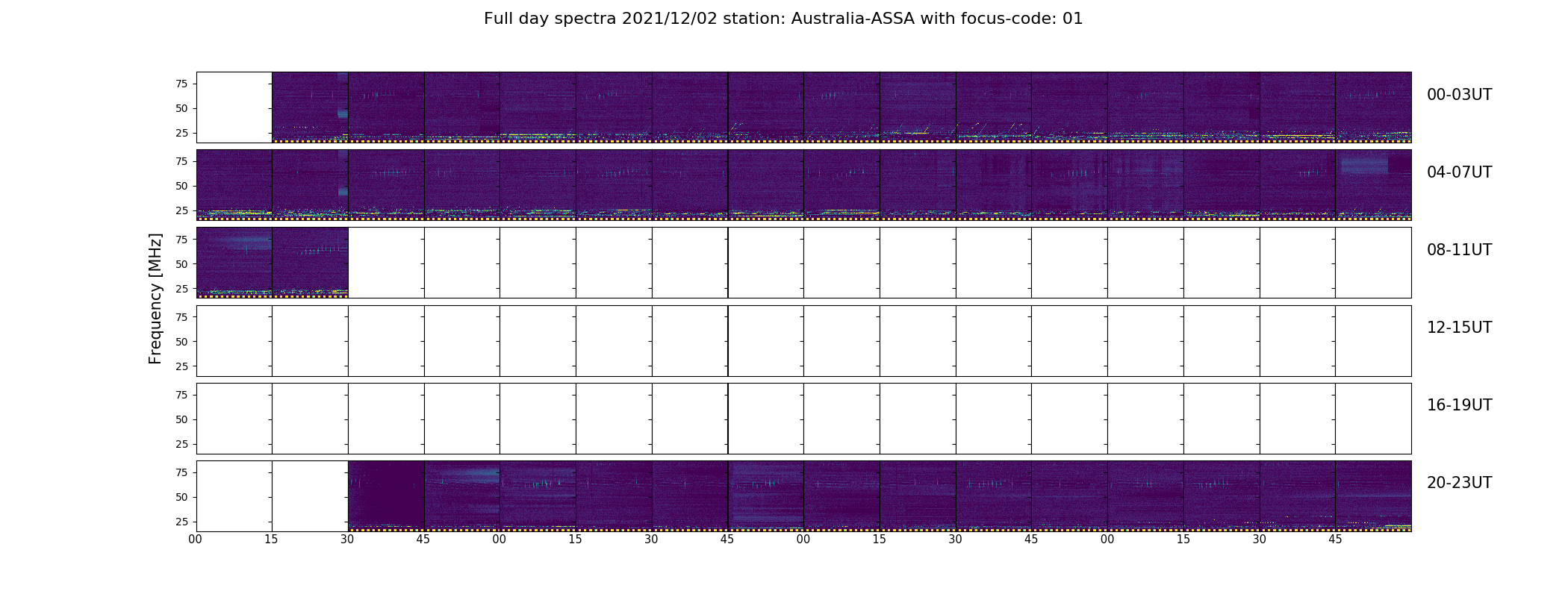Open the first spectrogram panel of the 04-07UT row
The width and height of the screenshot is (1568, 597).
(x=234, y=185)
